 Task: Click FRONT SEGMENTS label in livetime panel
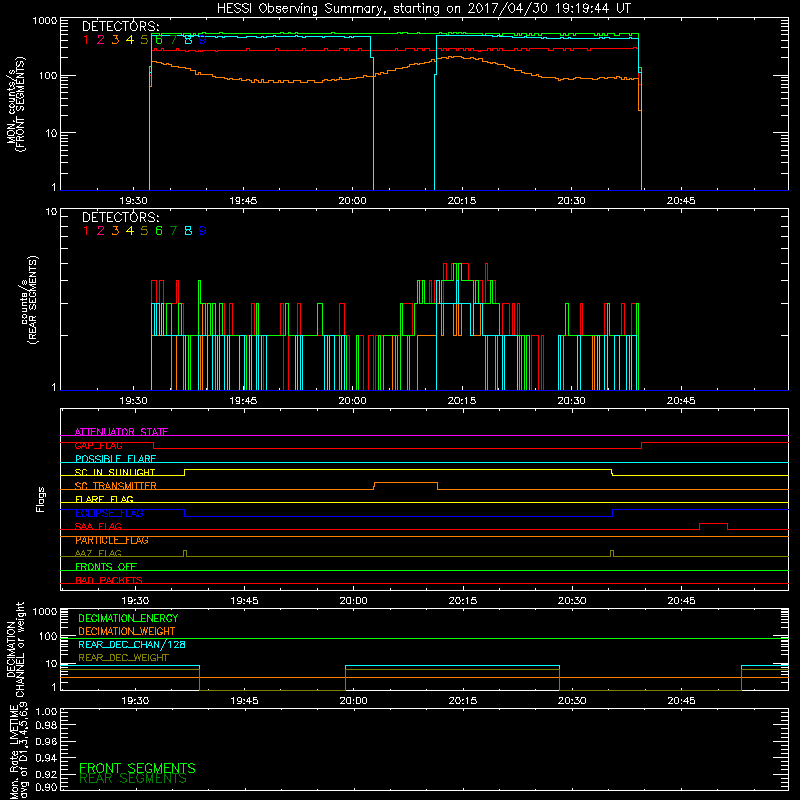point(137,768)
